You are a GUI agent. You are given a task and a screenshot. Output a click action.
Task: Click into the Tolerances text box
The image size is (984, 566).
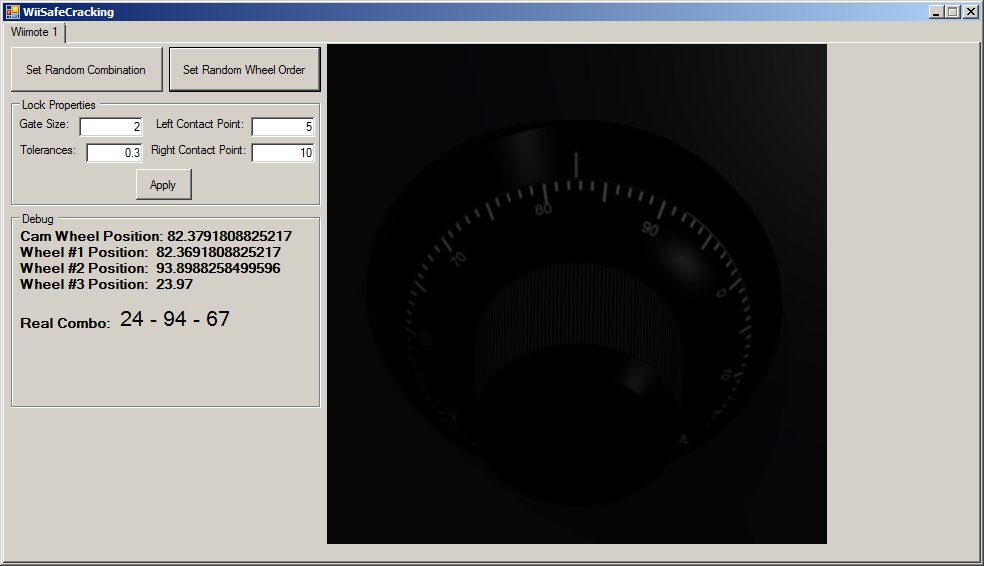(114, 153)
